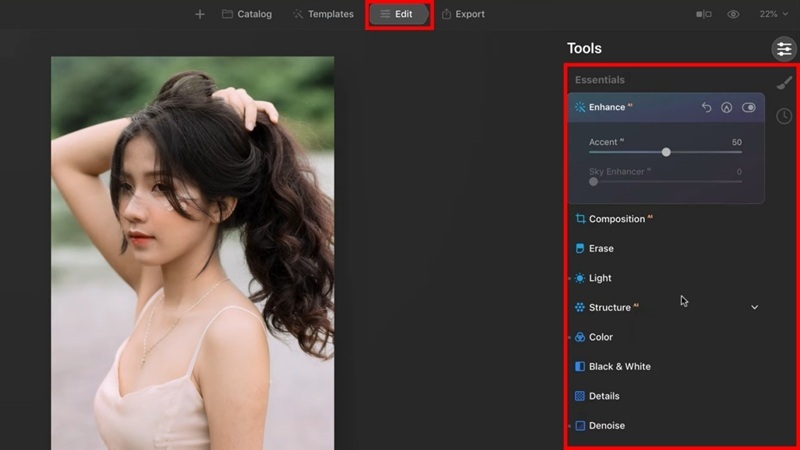Reset Enhance with the undo arrow icon

pos(706,107)
